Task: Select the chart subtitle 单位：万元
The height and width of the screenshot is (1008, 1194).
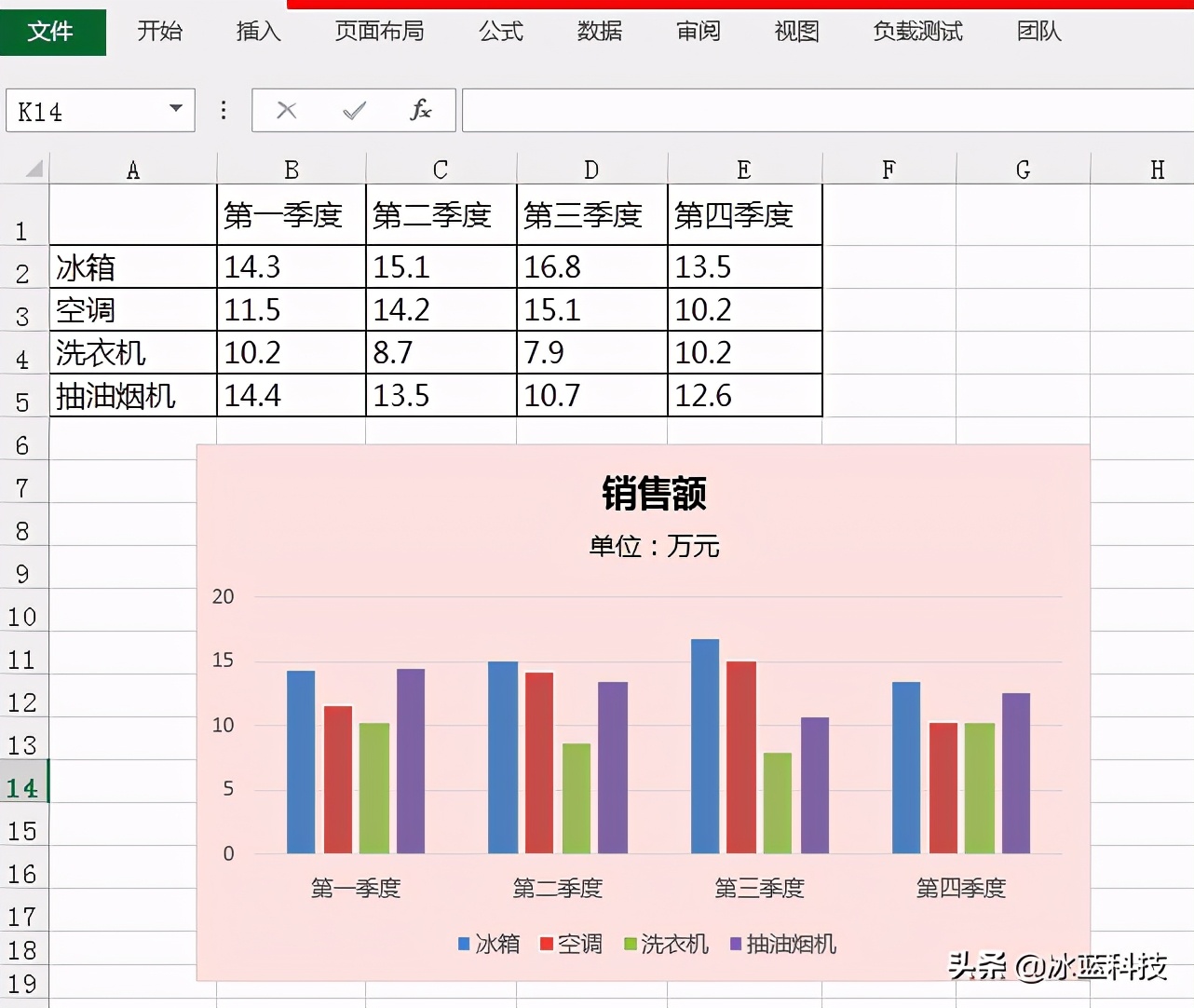Action: 654,546
